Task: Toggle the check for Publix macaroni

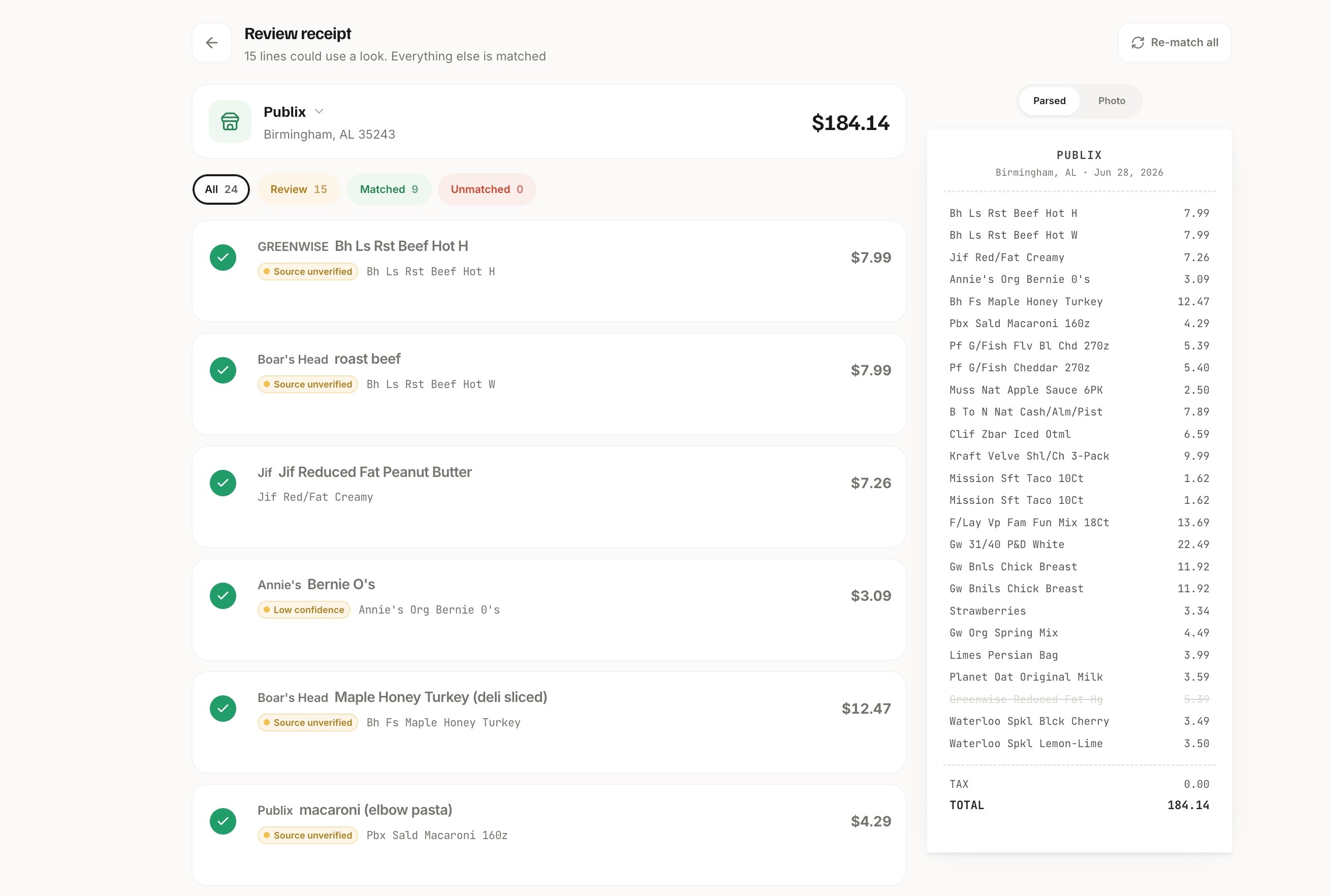Action: pyautogui.click(x=223, y=822)
